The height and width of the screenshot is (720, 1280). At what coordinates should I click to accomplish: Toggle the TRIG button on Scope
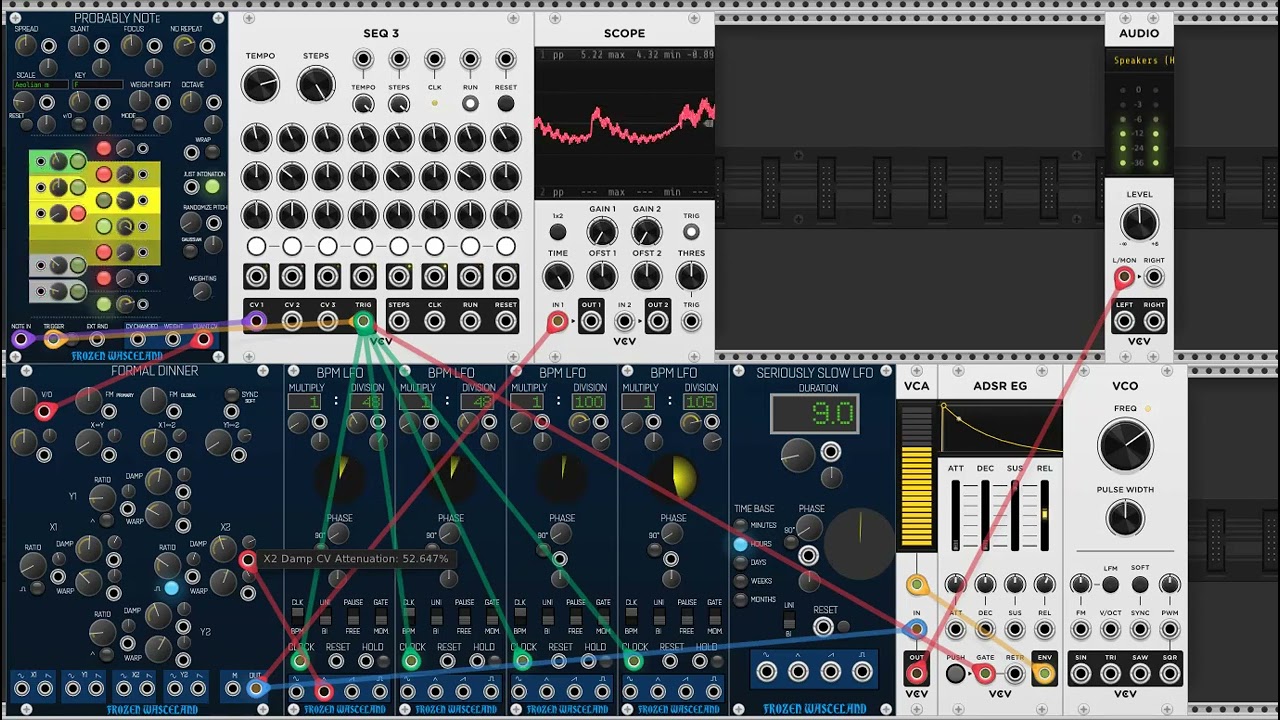(691, 232)
